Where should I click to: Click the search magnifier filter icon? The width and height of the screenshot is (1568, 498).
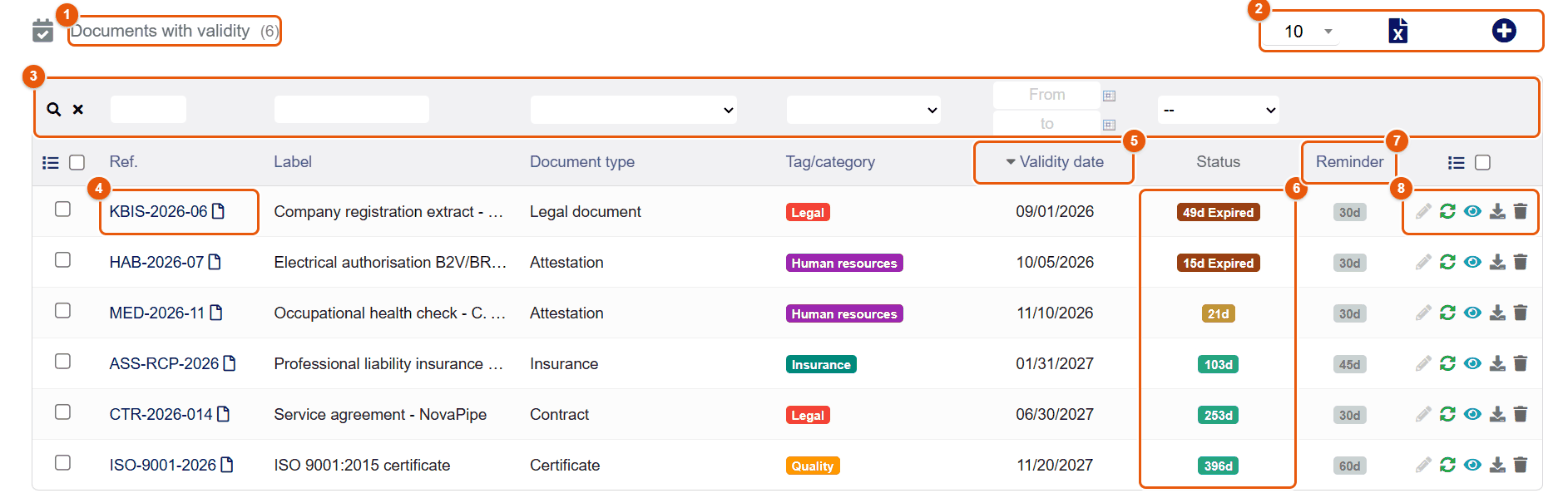[54, 109]
